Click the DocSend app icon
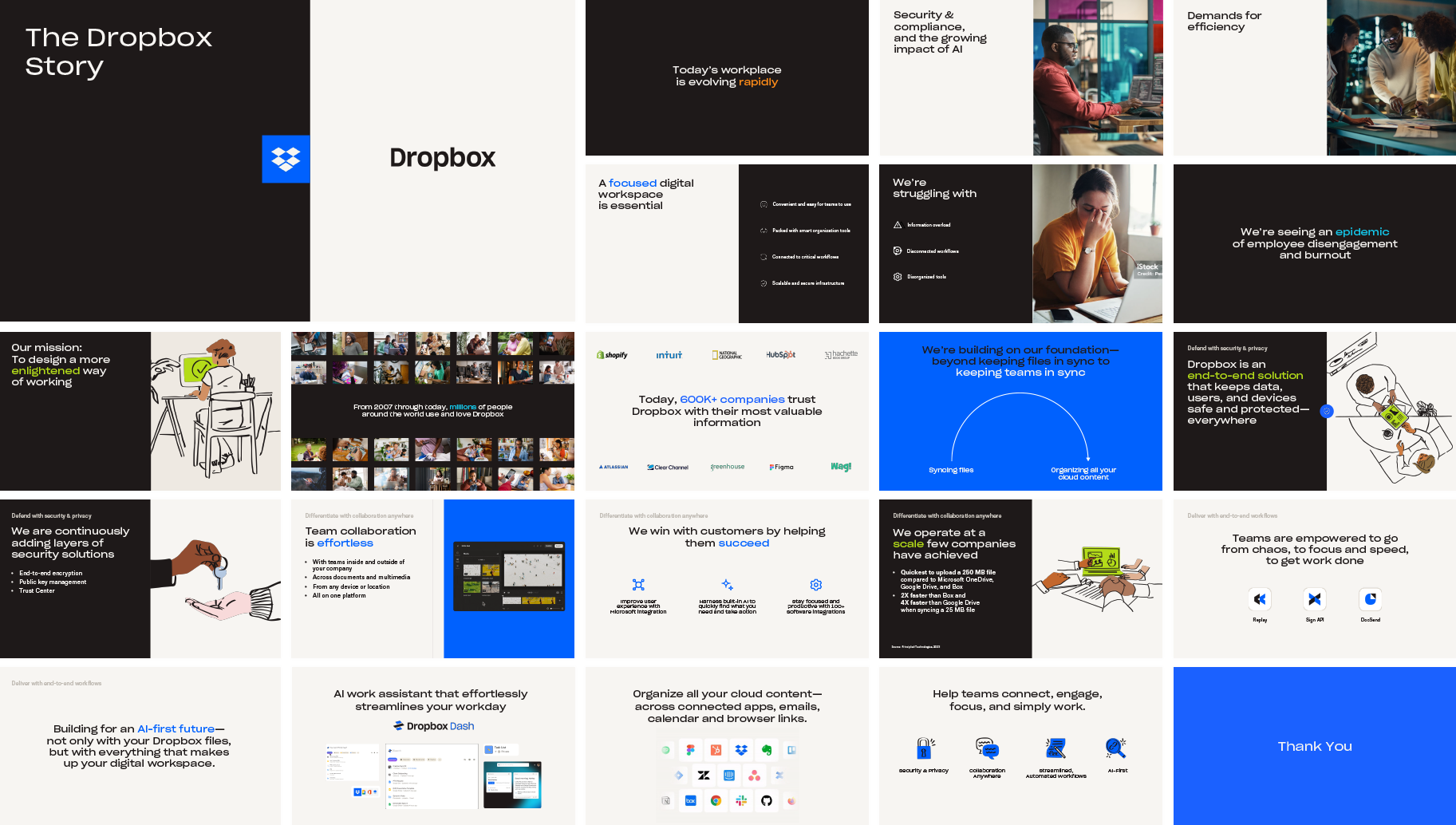1456x825 pixels. tap(1370, 598)
